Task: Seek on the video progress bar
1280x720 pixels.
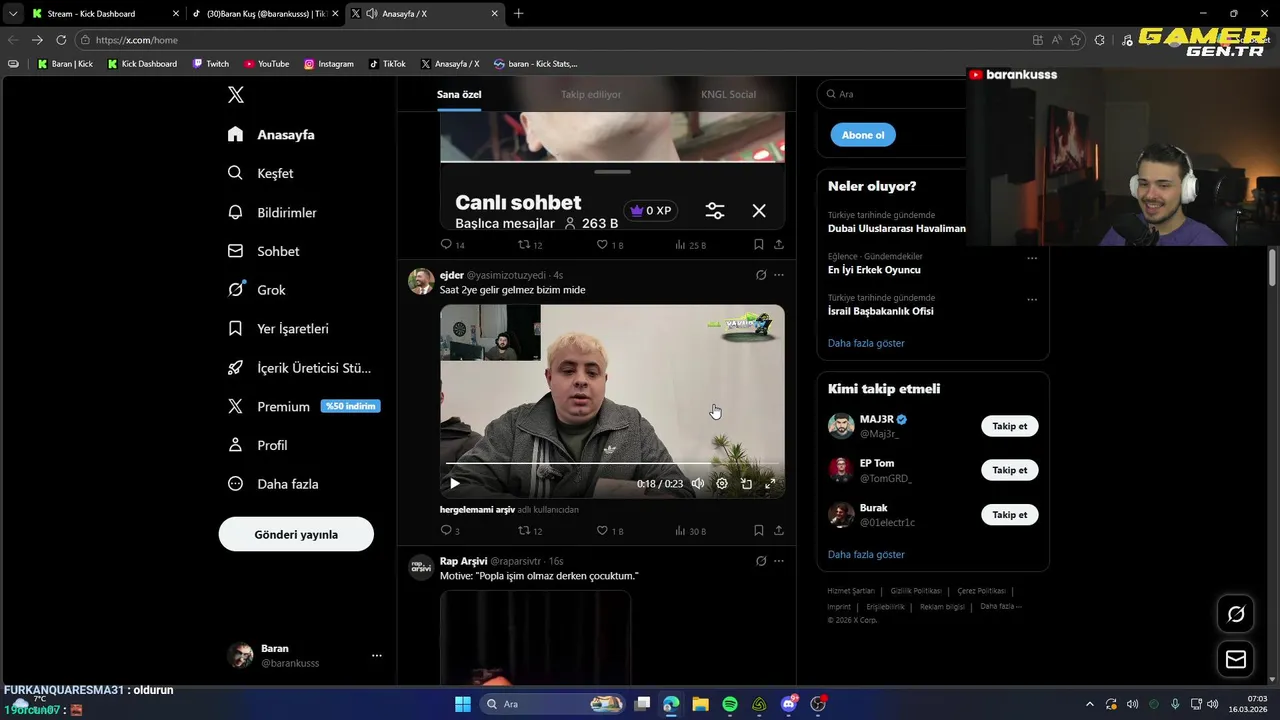Action: pyautogui.click(x=612, y=464)
